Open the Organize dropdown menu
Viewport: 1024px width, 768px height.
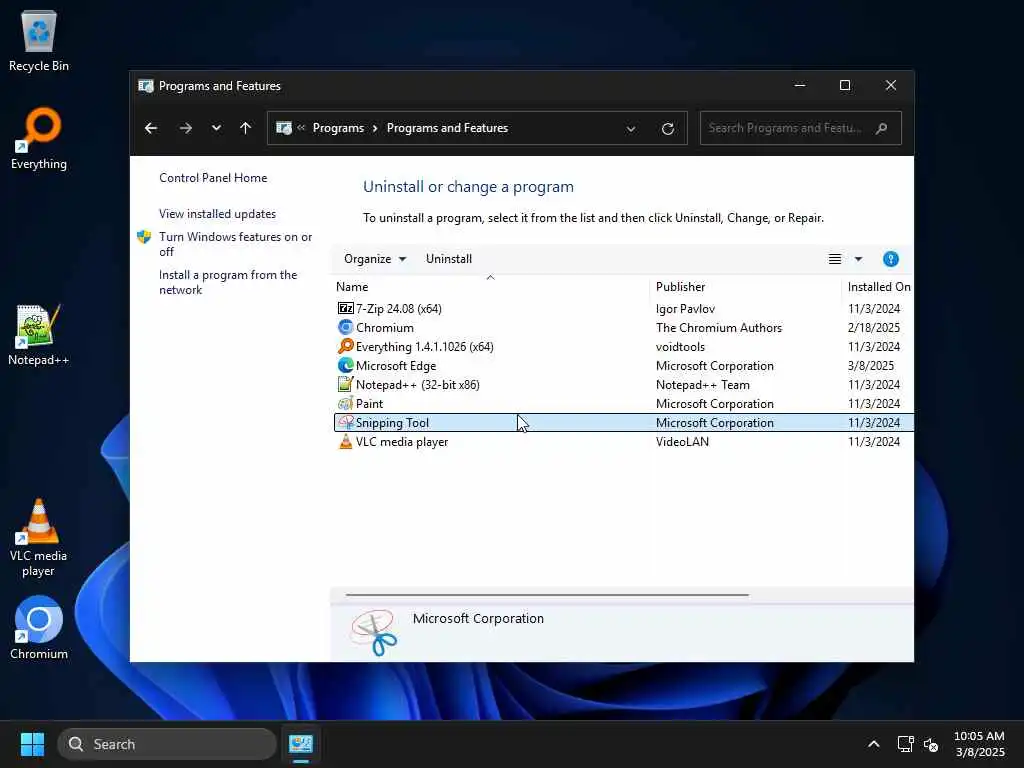point(375,259)
